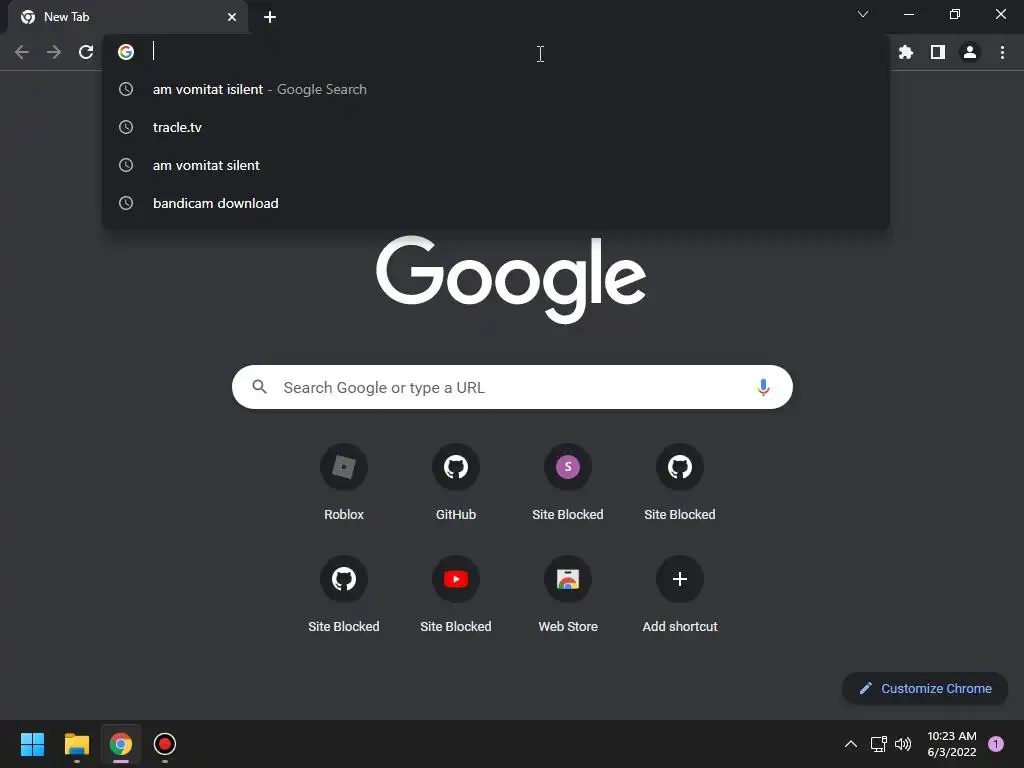Click the clock icon beside 'tracle.tv'
The width and height of the screenshot is (1024, 768).
tap(126, 127)
